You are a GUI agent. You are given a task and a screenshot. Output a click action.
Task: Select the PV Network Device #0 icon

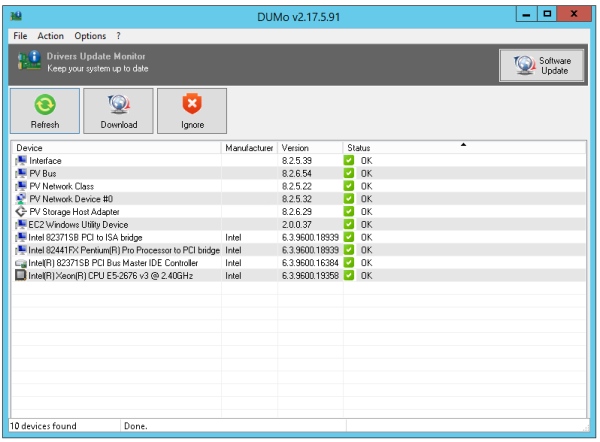coord(21,199)
